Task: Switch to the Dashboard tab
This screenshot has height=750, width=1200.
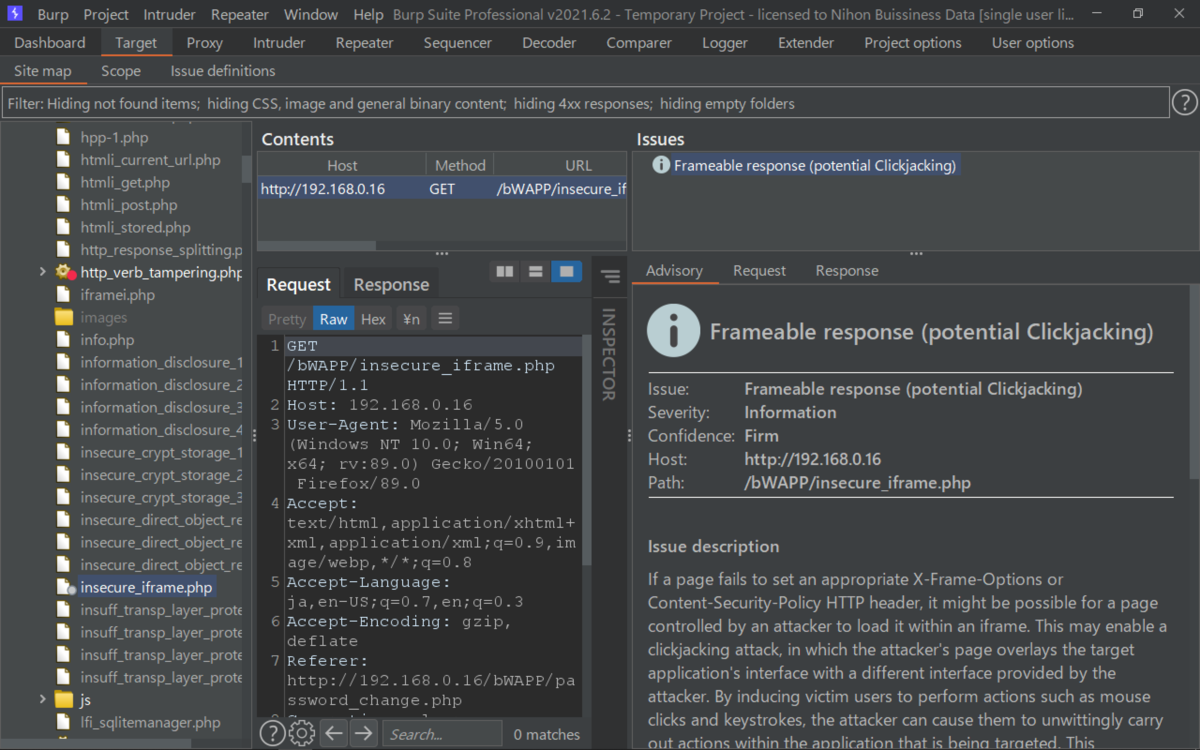Action: [50, 43]
